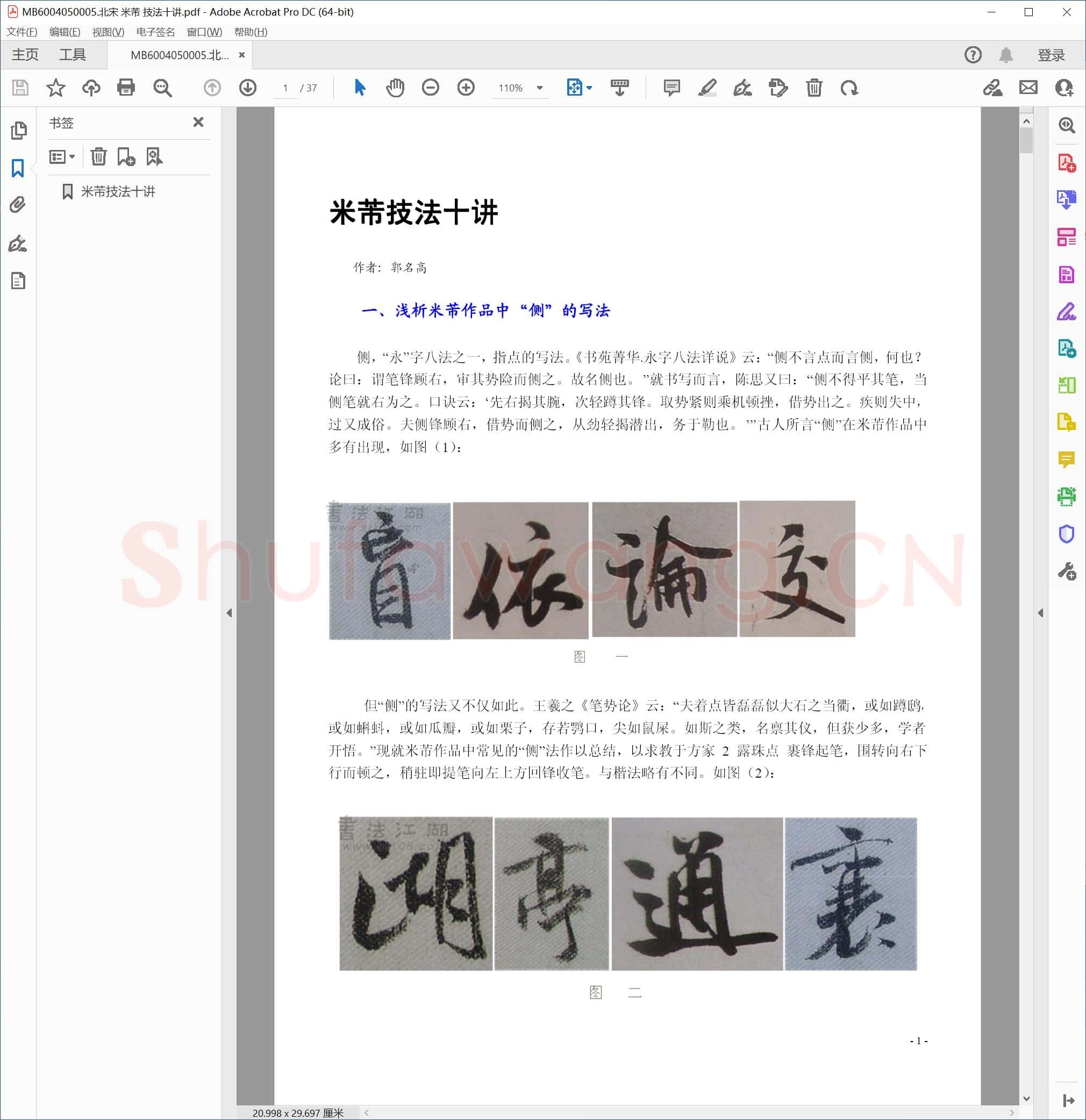Select the 米芾技法十讲 bookmark
Viewport: 1086px width, 1120px height.
click(118, 191)
